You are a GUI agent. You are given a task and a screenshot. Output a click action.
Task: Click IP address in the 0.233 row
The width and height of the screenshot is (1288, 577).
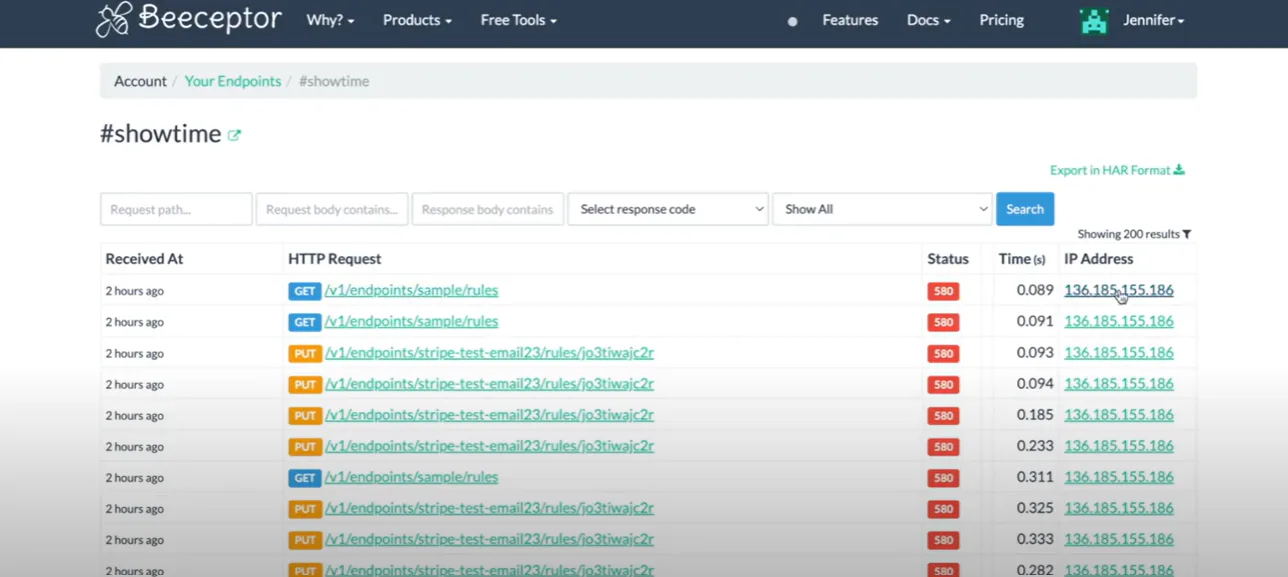point(1119,446)
